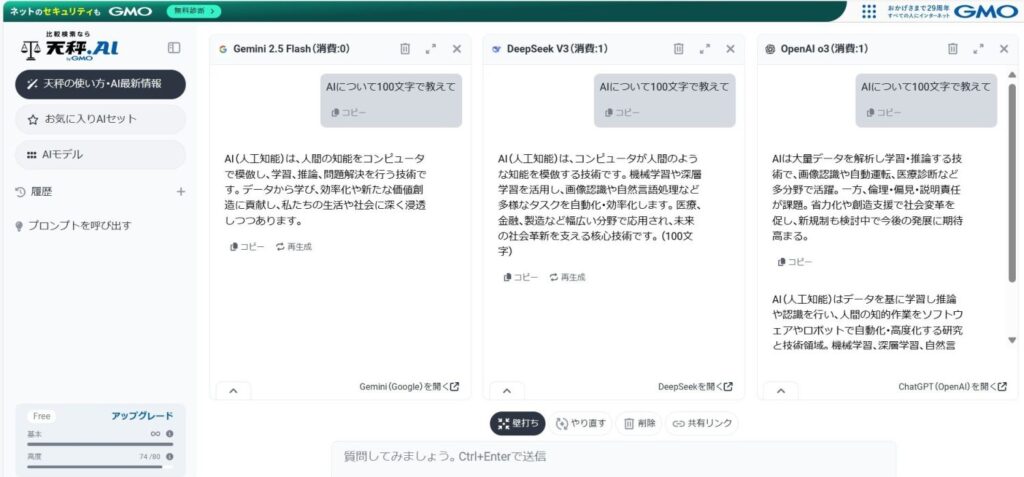Screen dimensions: 1024x477
Task: Open 天秤の使い方・AI最新情報
Action: (x=100, y=84)
